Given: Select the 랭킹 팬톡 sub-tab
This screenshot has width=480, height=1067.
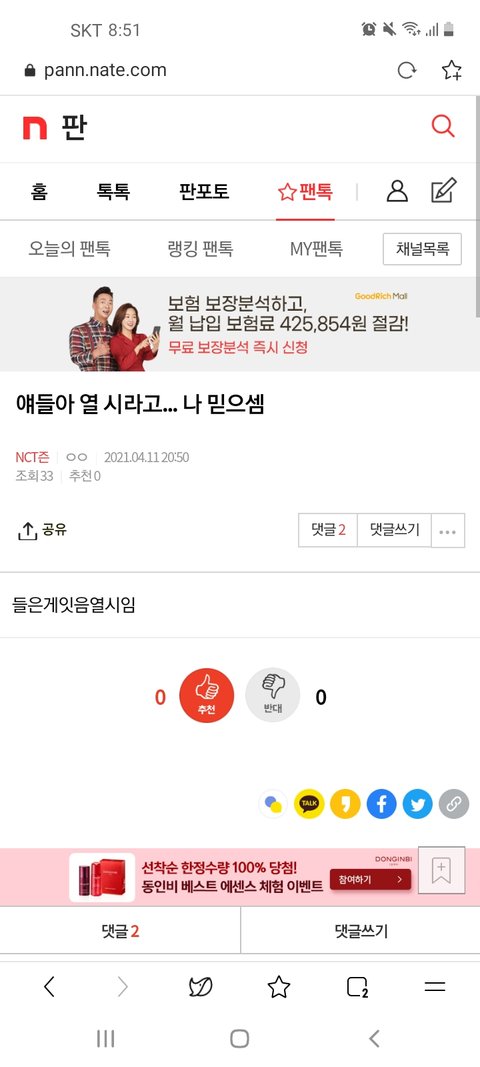Looking at the screenshot, I should 200,249.
